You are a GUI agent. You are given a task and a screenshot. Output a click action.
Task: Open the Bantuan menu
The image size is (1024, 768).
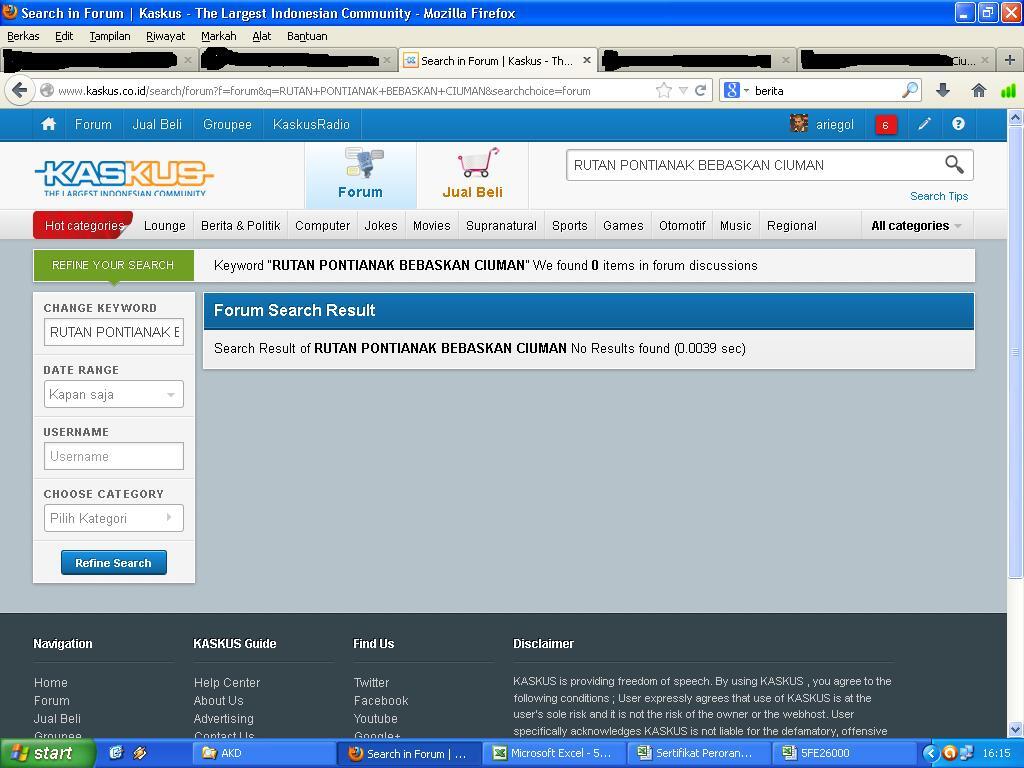pos(307,36)
